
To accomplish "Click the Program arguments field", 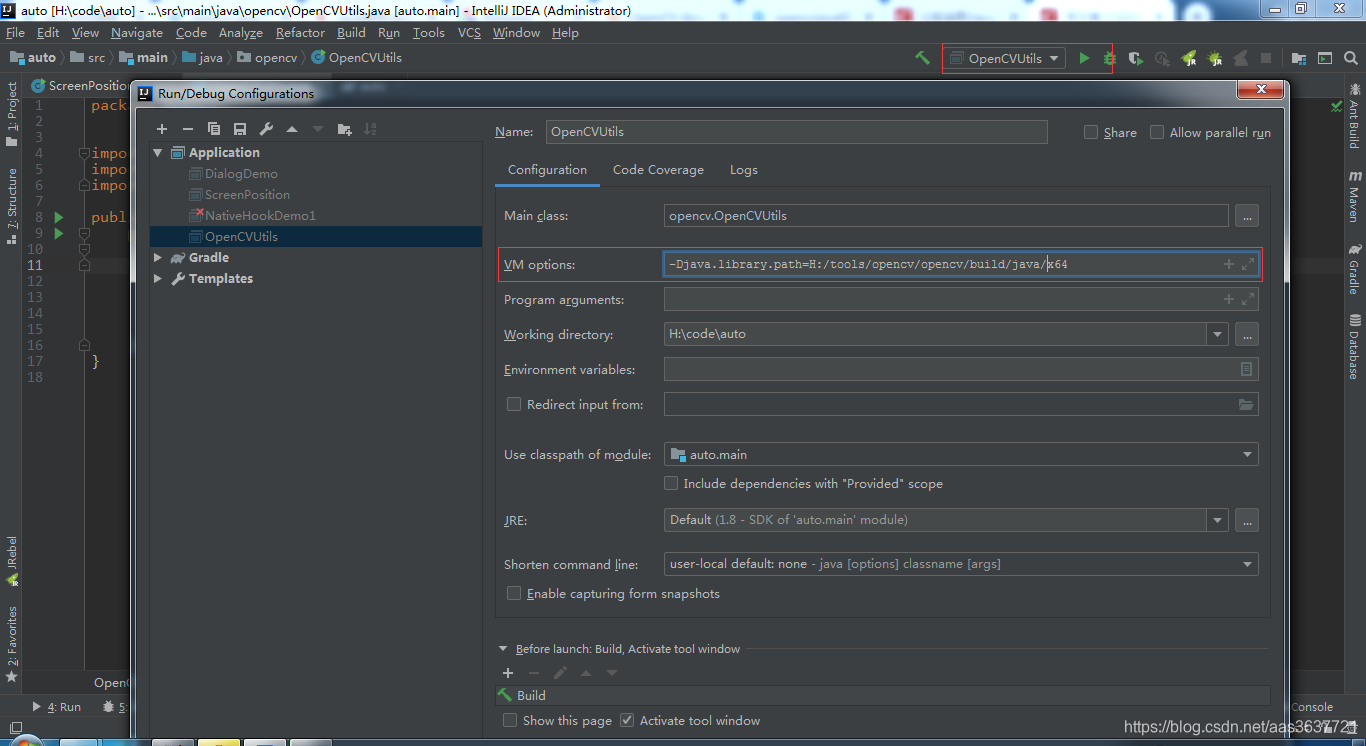I will point(961,299).
